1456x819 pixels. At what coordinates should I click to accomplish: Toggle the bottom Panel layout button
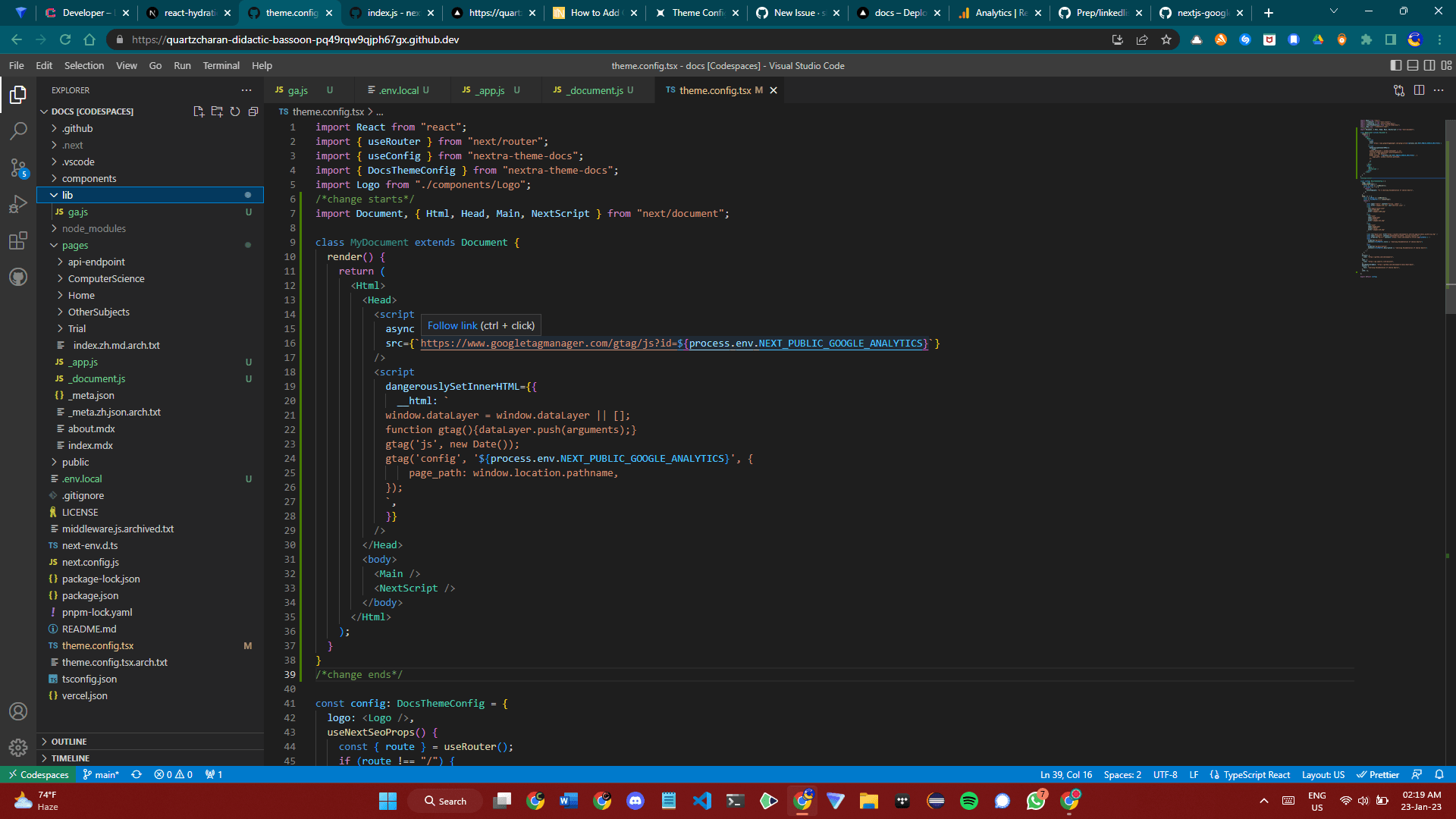pos(1412,66)
